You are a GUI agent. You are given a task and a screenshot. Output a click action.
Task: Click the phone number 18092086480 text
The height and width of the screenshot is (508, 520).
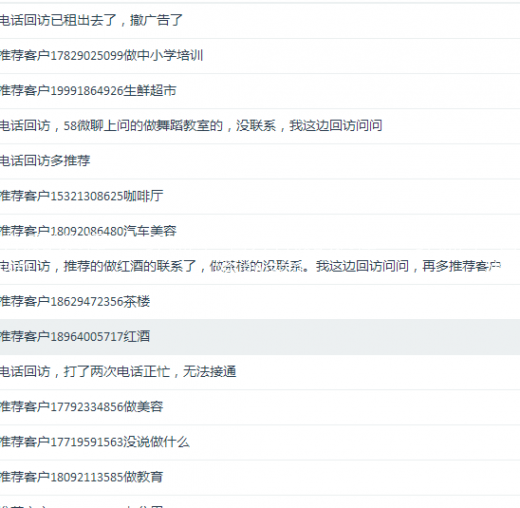(x=87, y=232)
